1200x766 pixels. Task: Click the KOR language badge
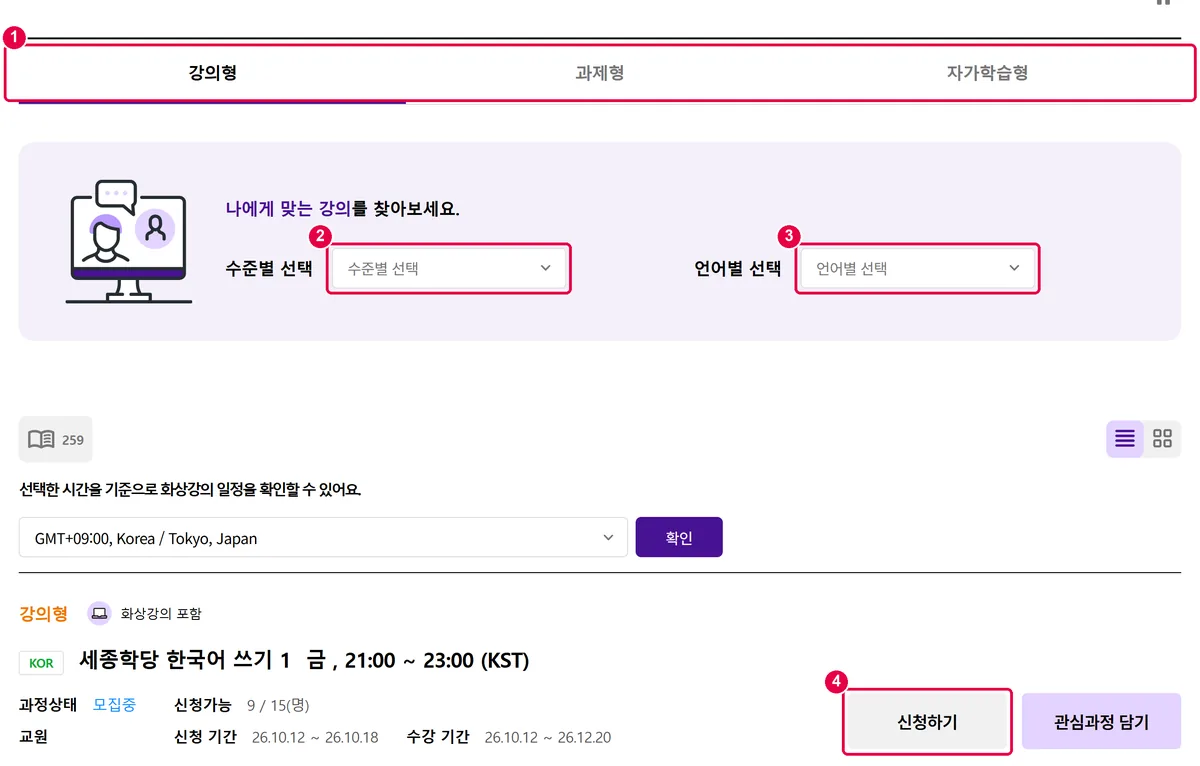click(x=42, y=662)
